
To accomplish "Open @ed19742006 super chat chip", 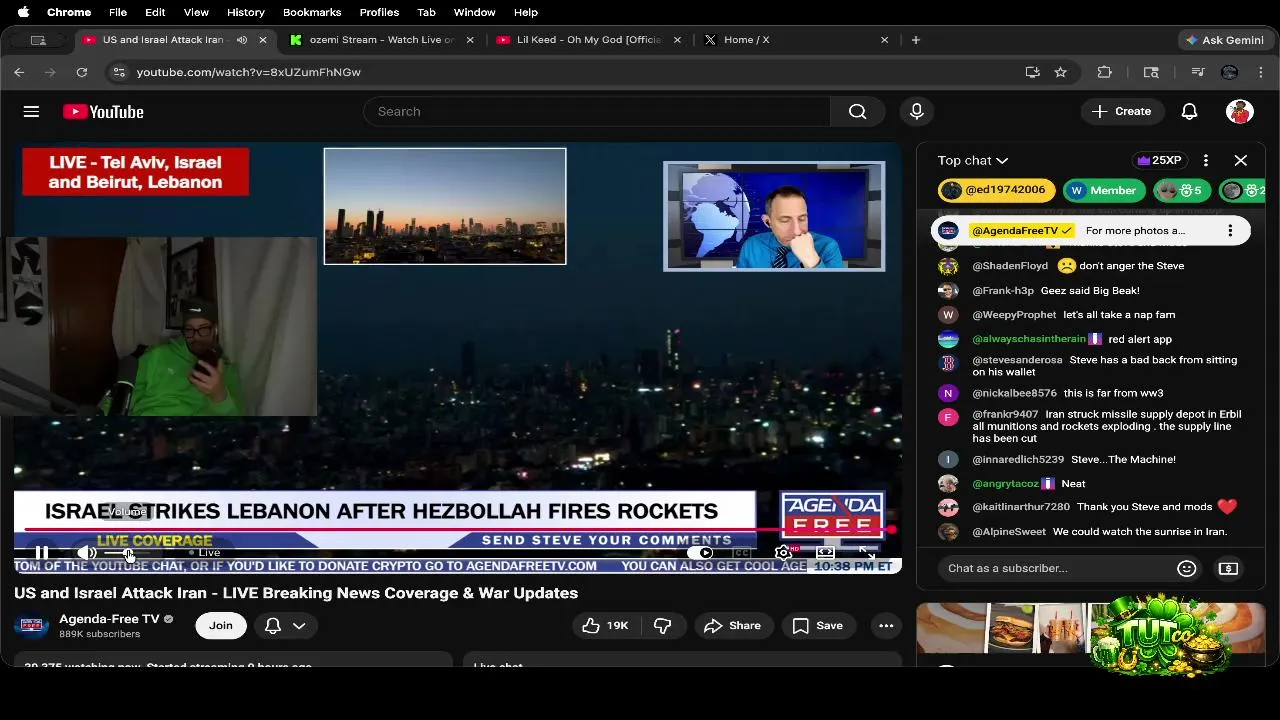I will [x=996, y=190].
